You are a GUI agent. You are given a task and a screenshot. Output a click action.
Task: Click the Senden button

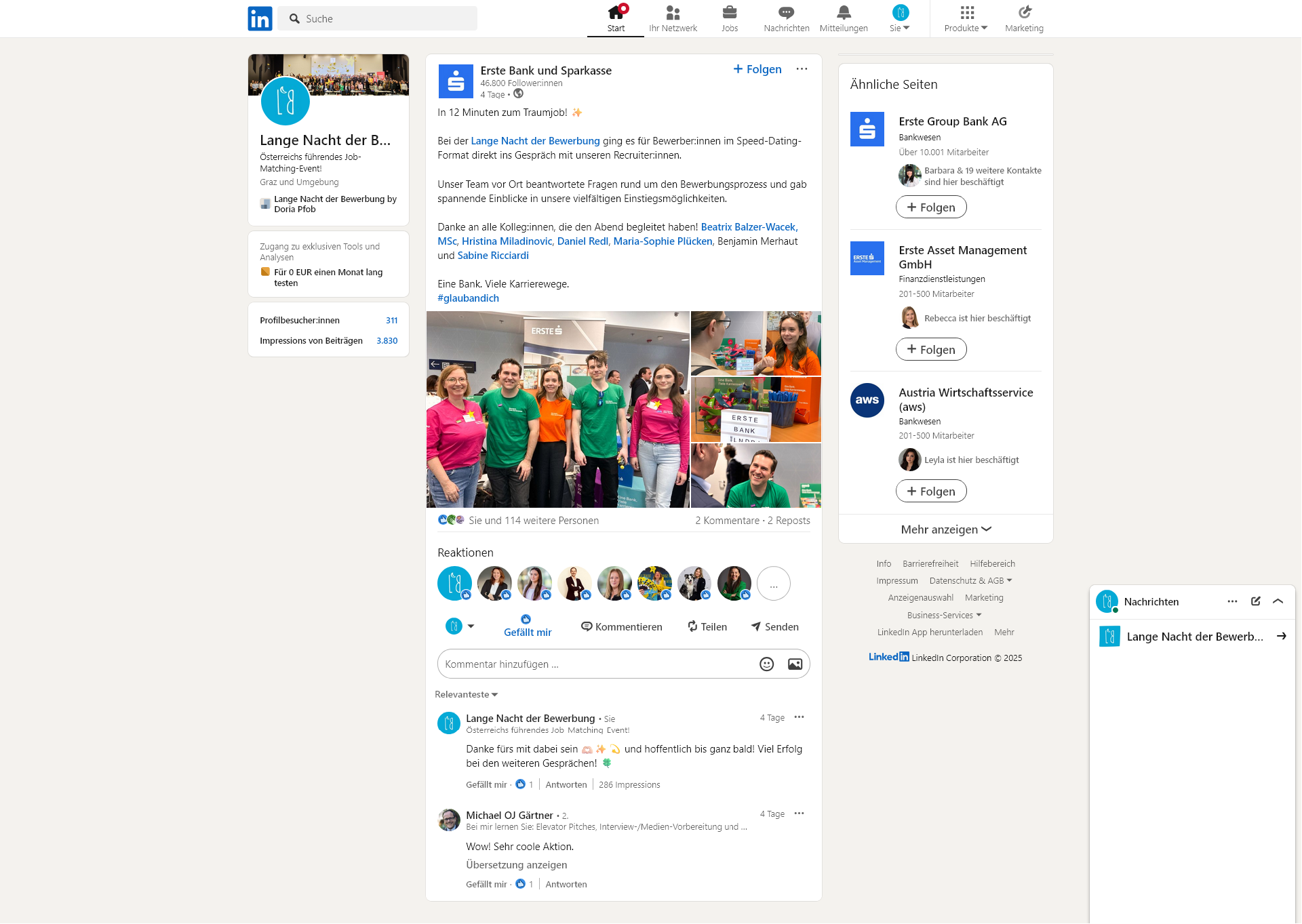pyautogui.click(x=775, y=627)
